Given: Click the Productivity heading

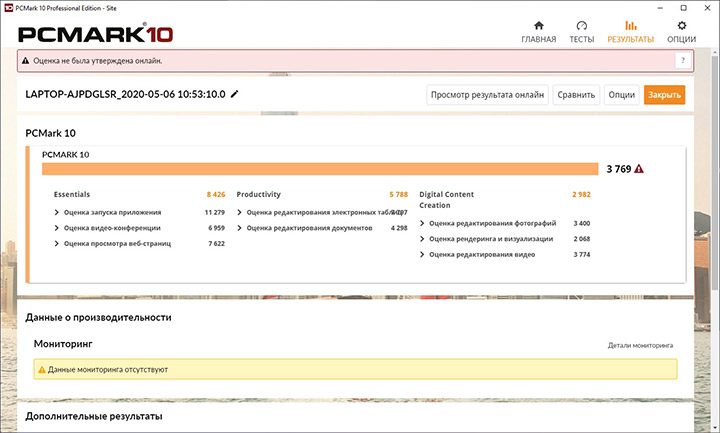Looking at the screenshot, I should (x=258, y=194).
